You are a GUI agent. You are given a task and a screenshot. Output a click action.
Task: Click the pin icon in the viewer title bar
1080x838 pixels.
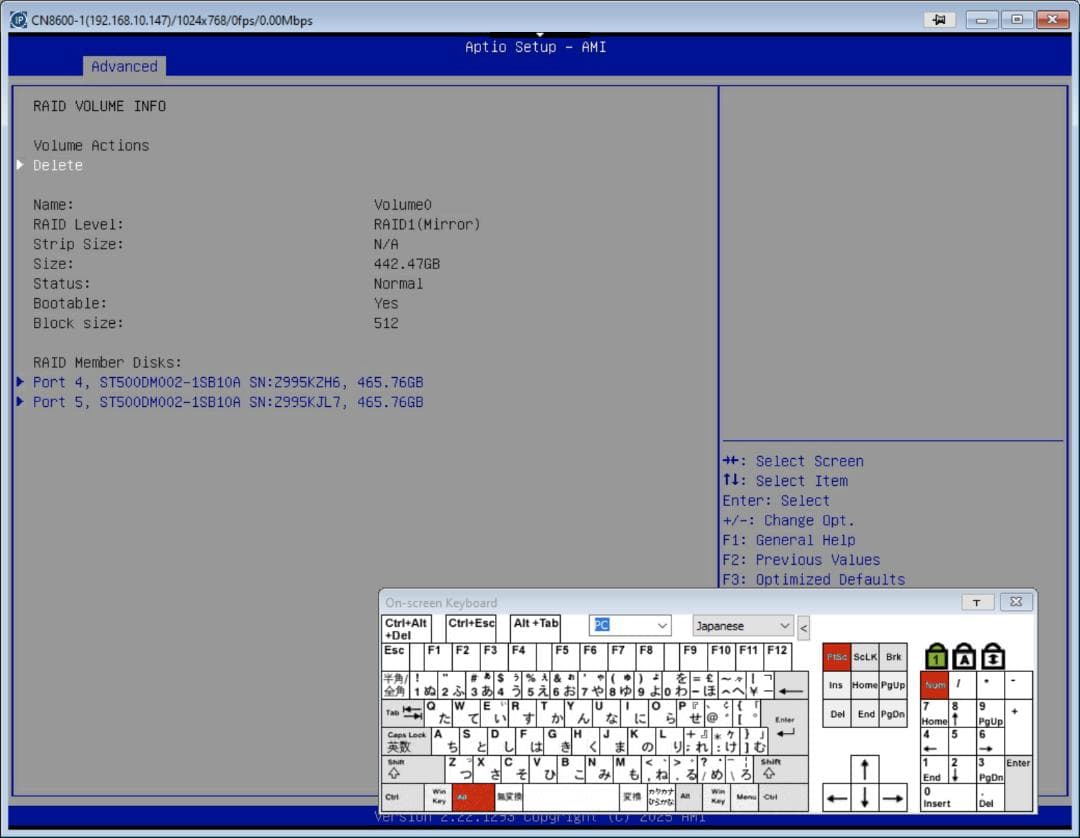click(938, 20)
